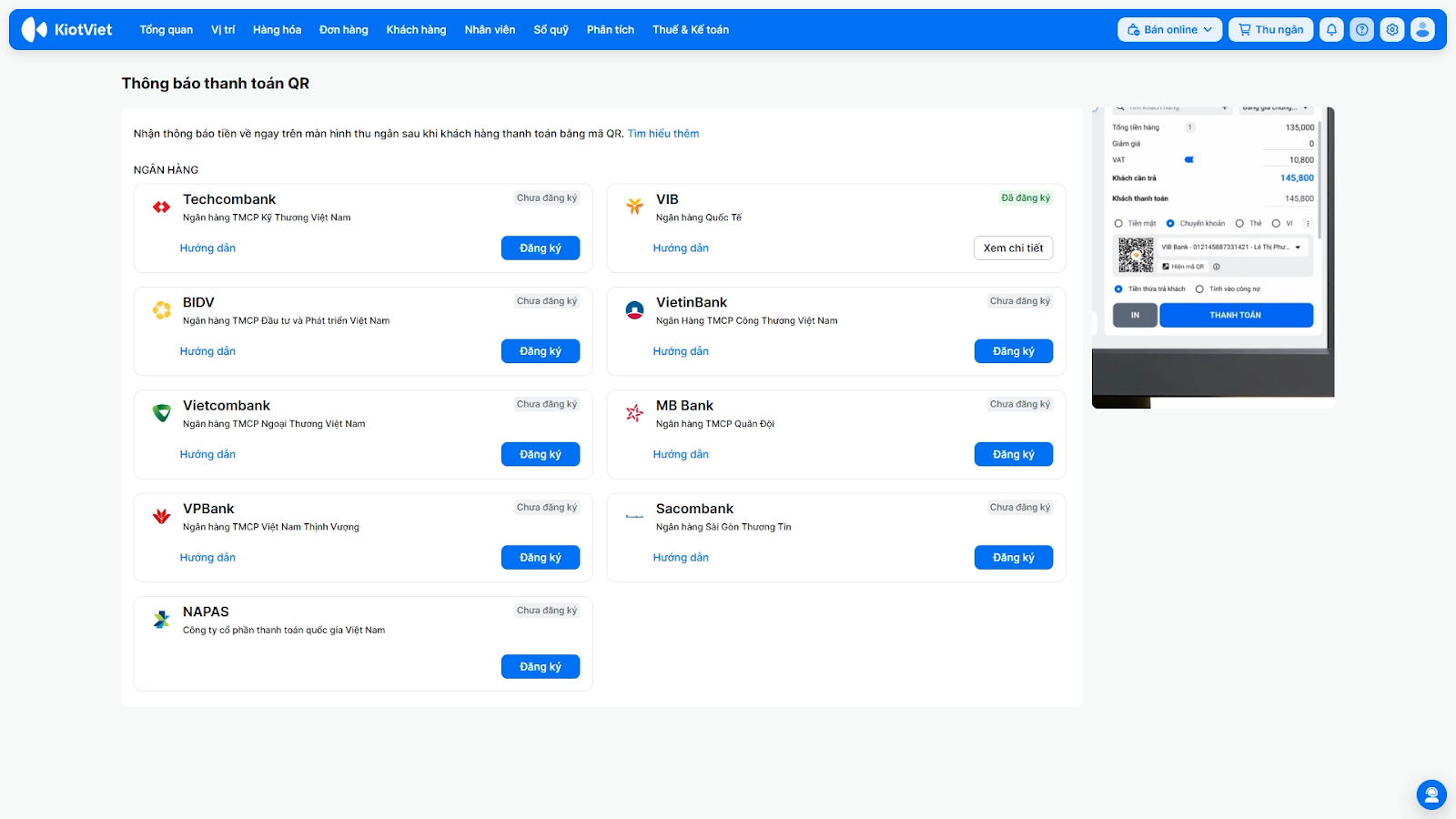Go to the Thu ngân cashier screen
The image size is (1456, 819).
(1271, 30)
